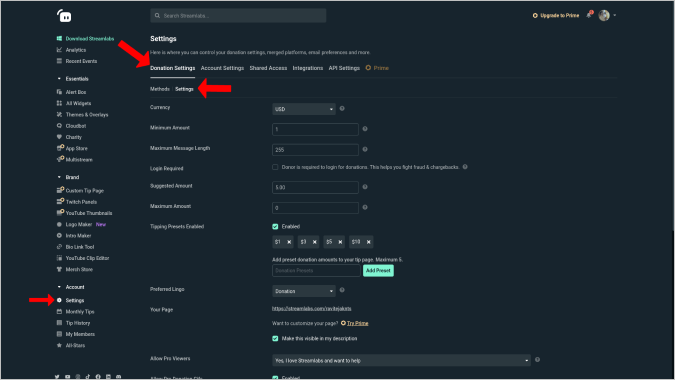Click the Twitter icon in sidebar footer
The height and width of the screenshot is (380, 675).
[57, 377]
